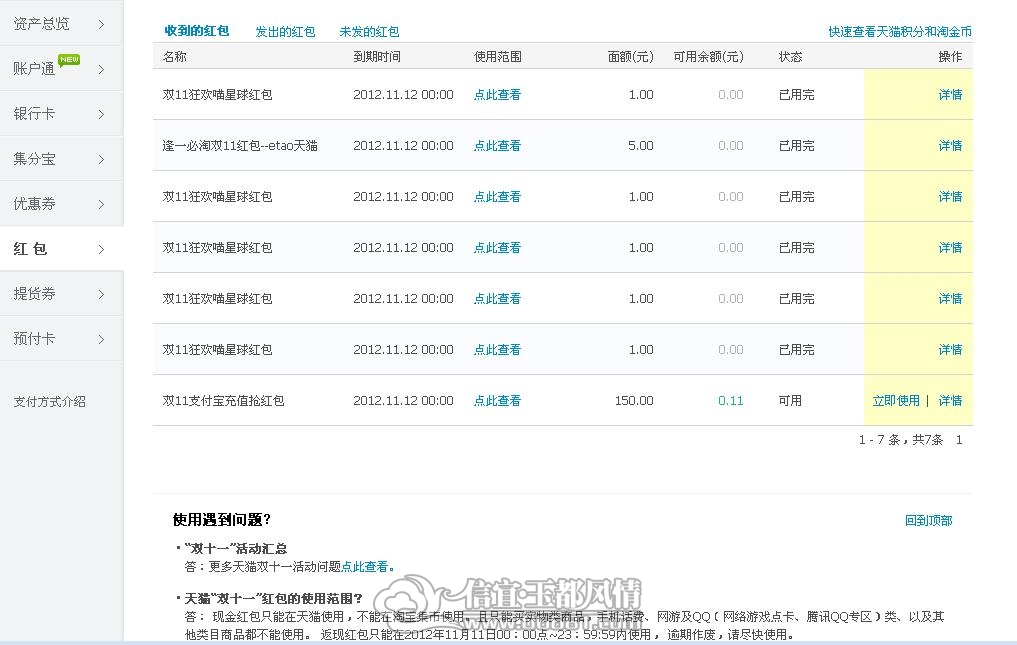Click the chevron next to 提货券
Screen dimensions: 1017x645
[101, 294]
